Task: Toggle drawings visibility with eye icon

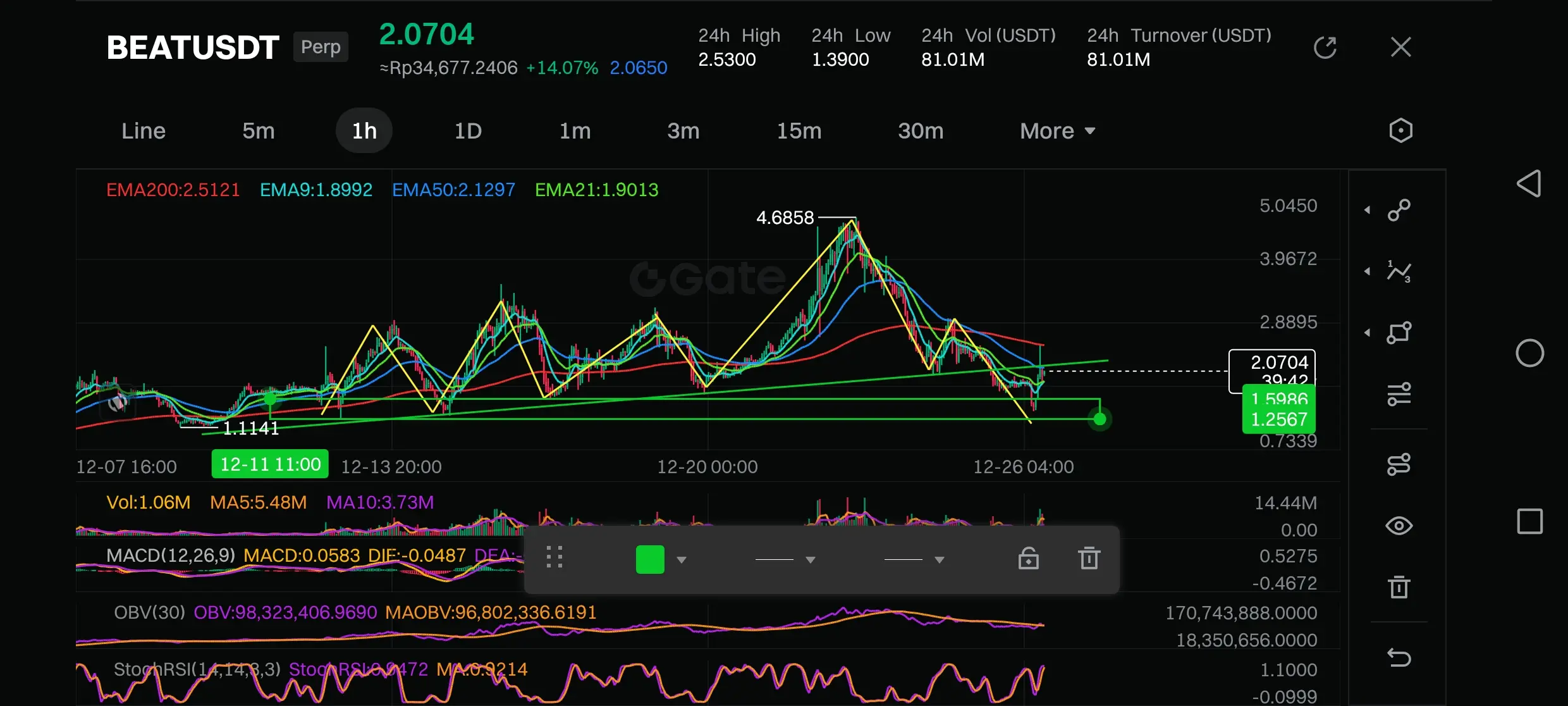Action: click(x=1399, y=526)
